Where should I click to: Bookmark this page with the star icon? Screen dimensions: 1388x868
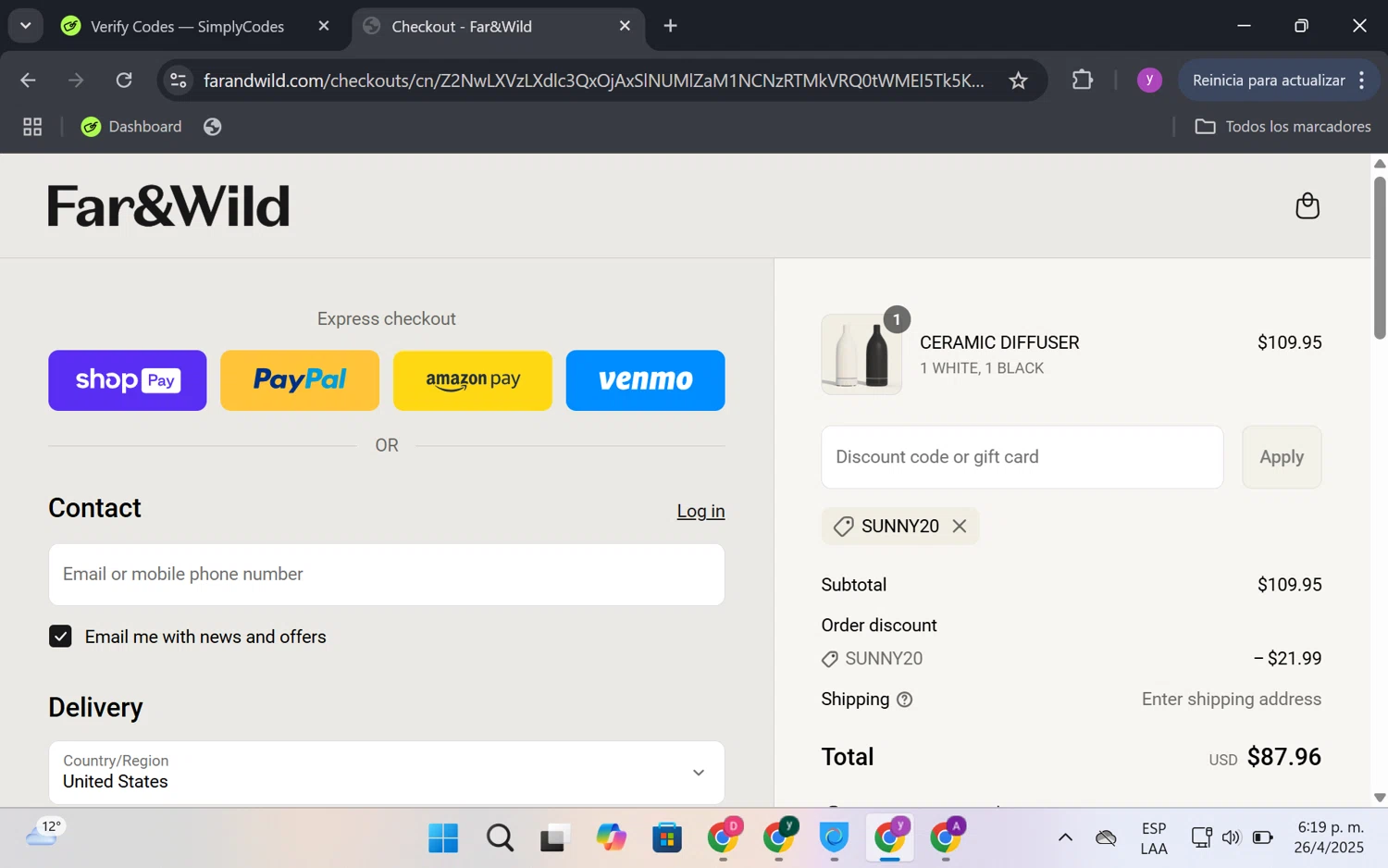1018,81
